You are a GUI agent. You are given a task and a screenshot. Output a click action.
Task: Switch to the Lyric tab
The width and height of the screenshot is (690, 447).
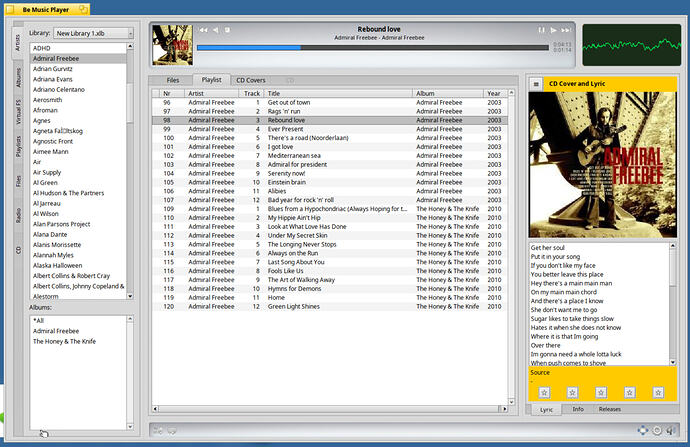(547, 410)
